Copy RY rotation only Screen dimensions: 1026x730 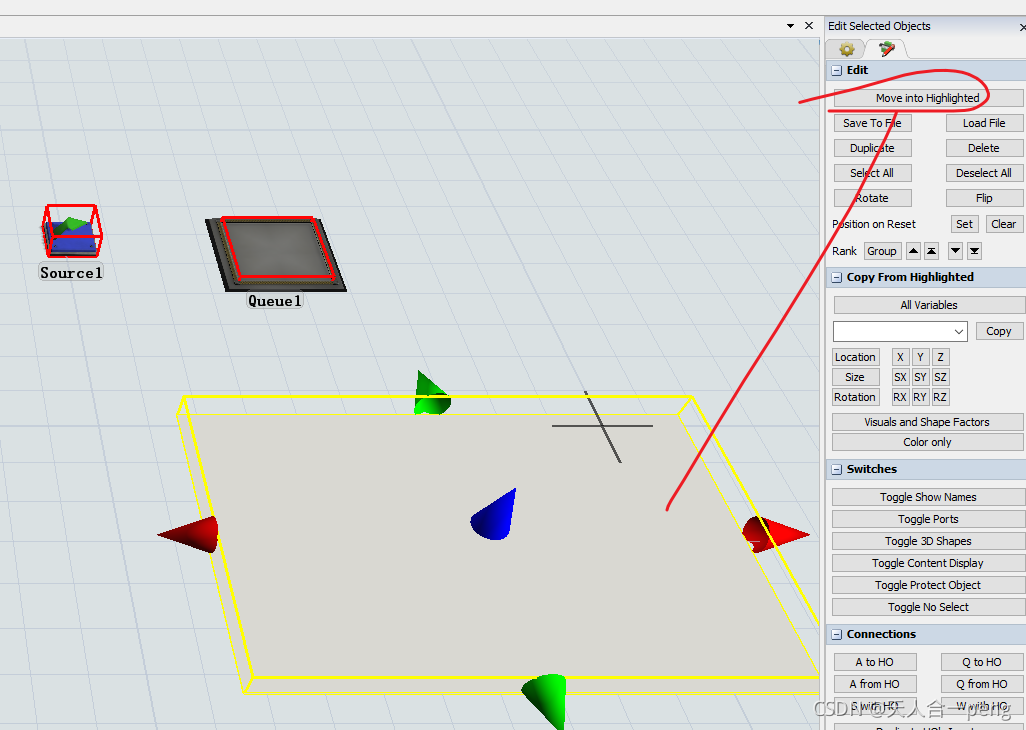[x=920, y=397]
